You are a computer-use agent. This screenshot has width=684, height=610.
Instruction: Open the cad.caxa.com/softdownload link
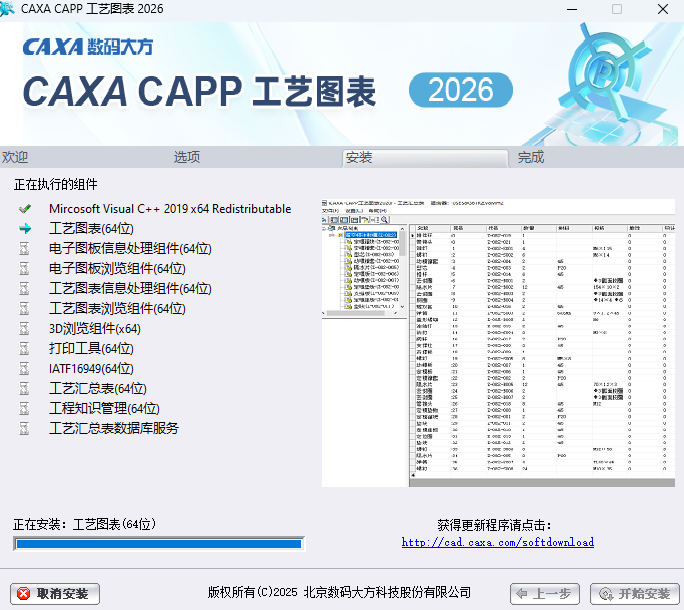498,542
